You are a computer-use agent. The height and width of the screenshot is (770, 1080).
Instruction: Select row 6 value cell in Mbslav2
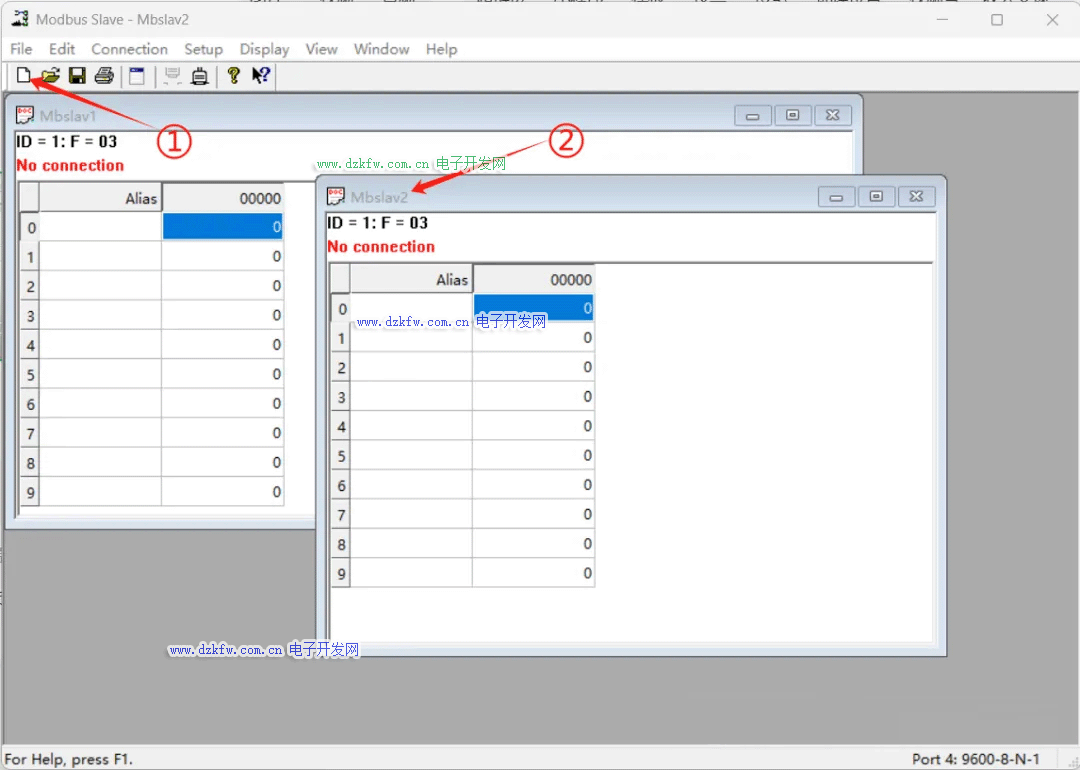point(533,486)
